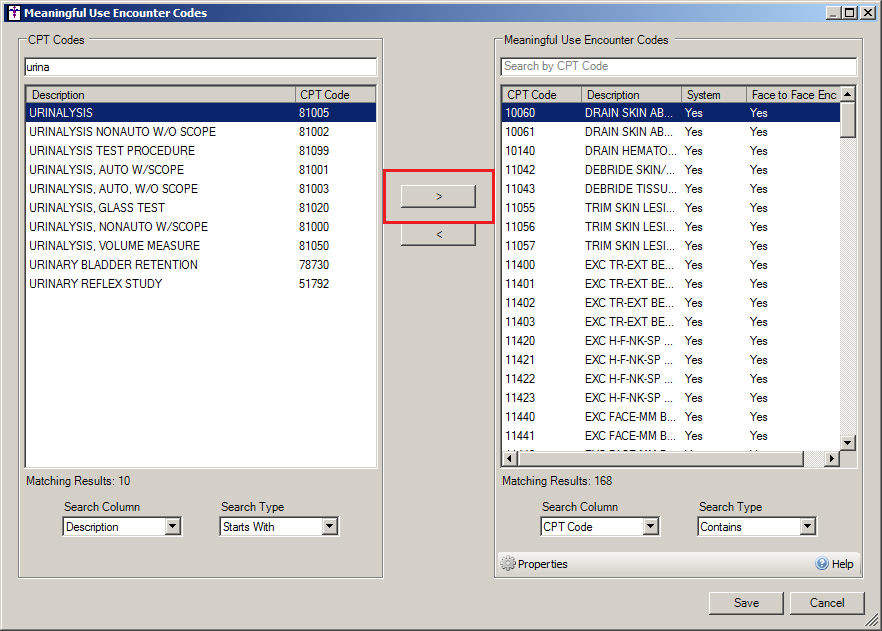Click the Properties gear icon
The image size is (882, 631).
point(508,563)
